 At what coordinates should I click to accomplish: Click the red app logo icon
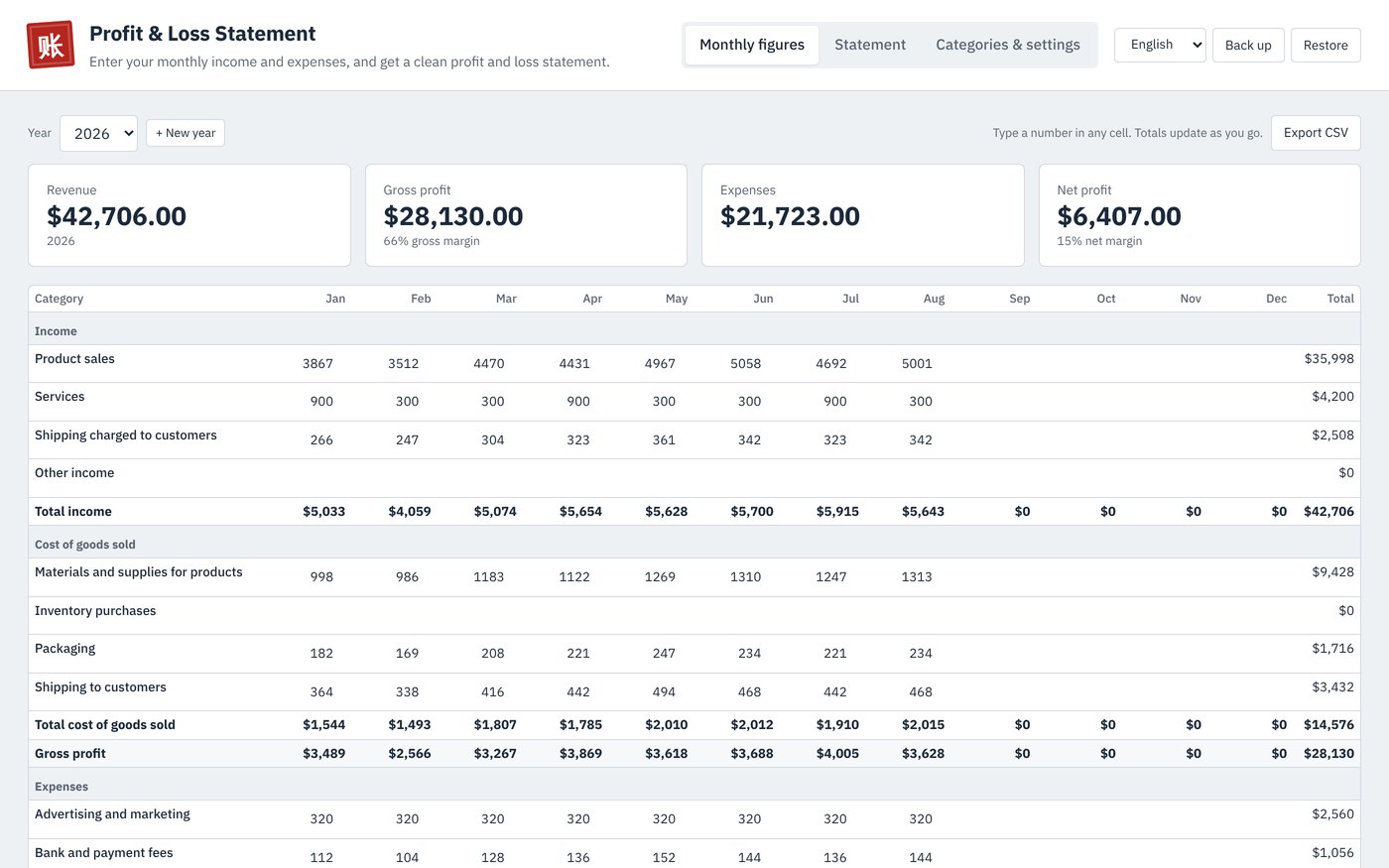tap(51, 45)
